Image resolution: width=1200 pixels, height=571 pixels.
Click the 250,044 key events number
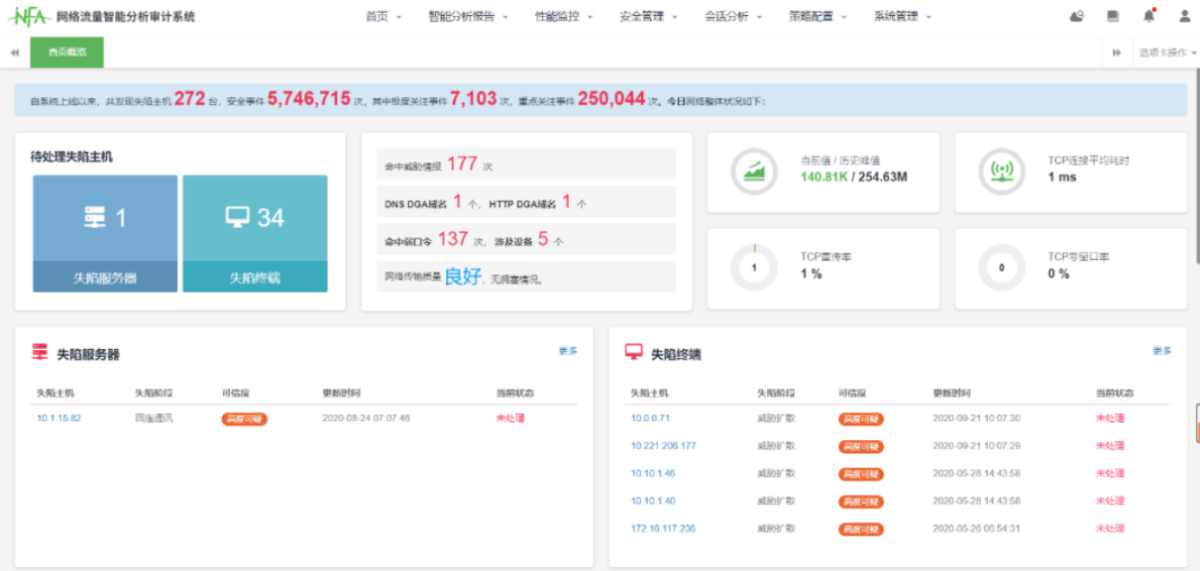coord(612,98)
